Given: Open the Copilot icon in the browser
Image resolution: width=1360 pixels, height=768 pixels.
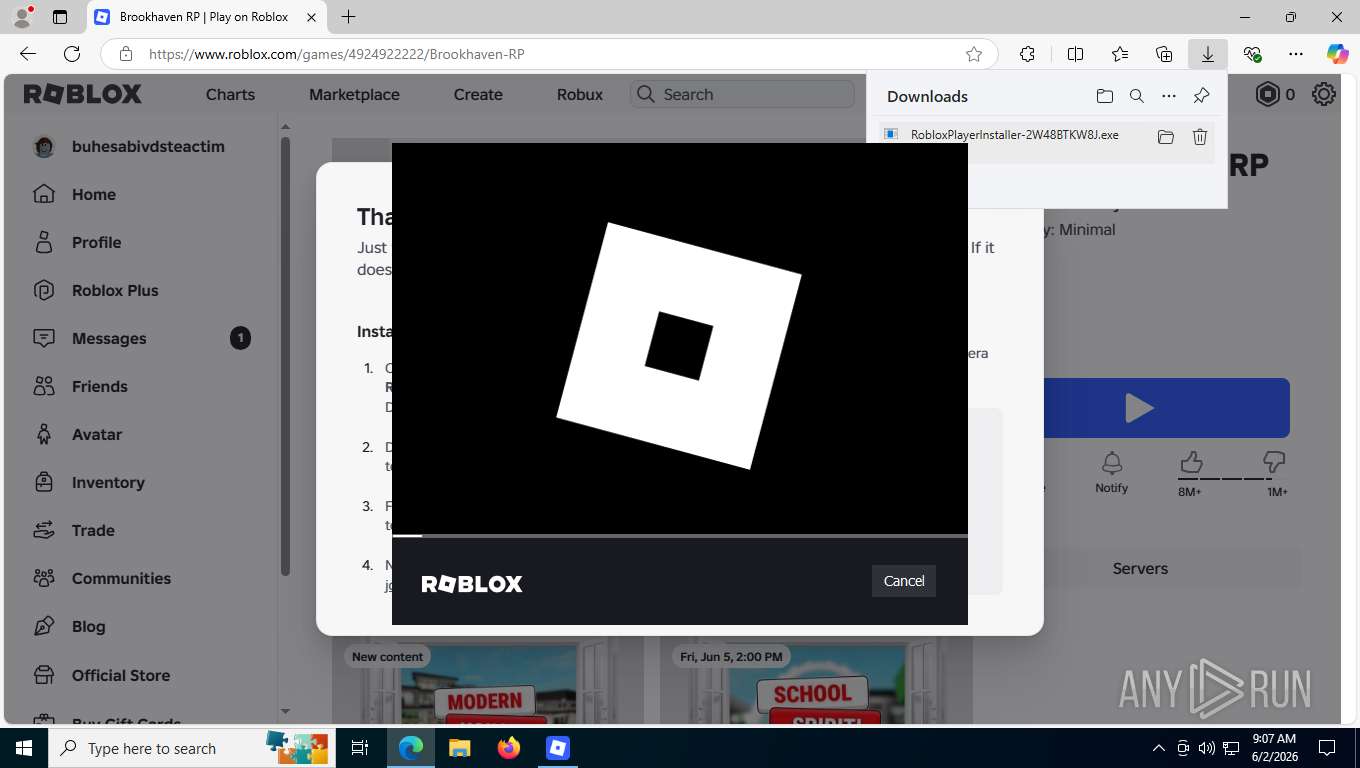Looking at the screenshot, I should [1337, 54].
